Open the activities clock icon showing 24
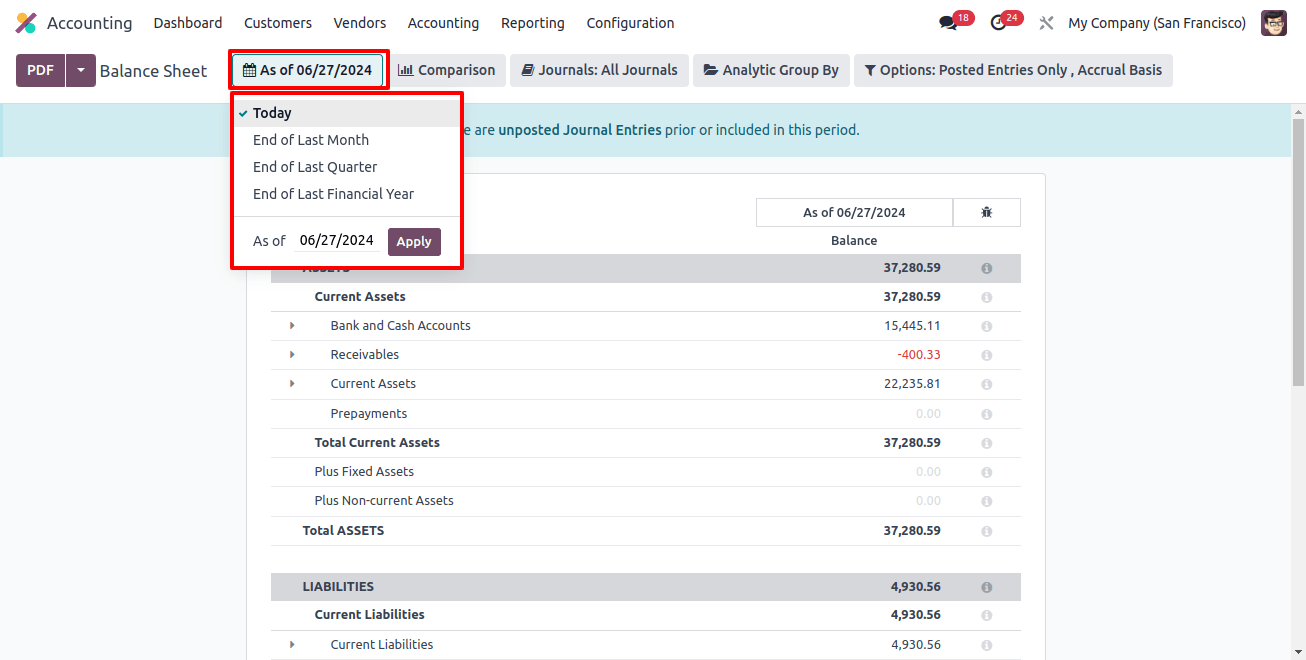This screenshot has height=660, width=1306. pyautogui.click(x=999, y=23)
